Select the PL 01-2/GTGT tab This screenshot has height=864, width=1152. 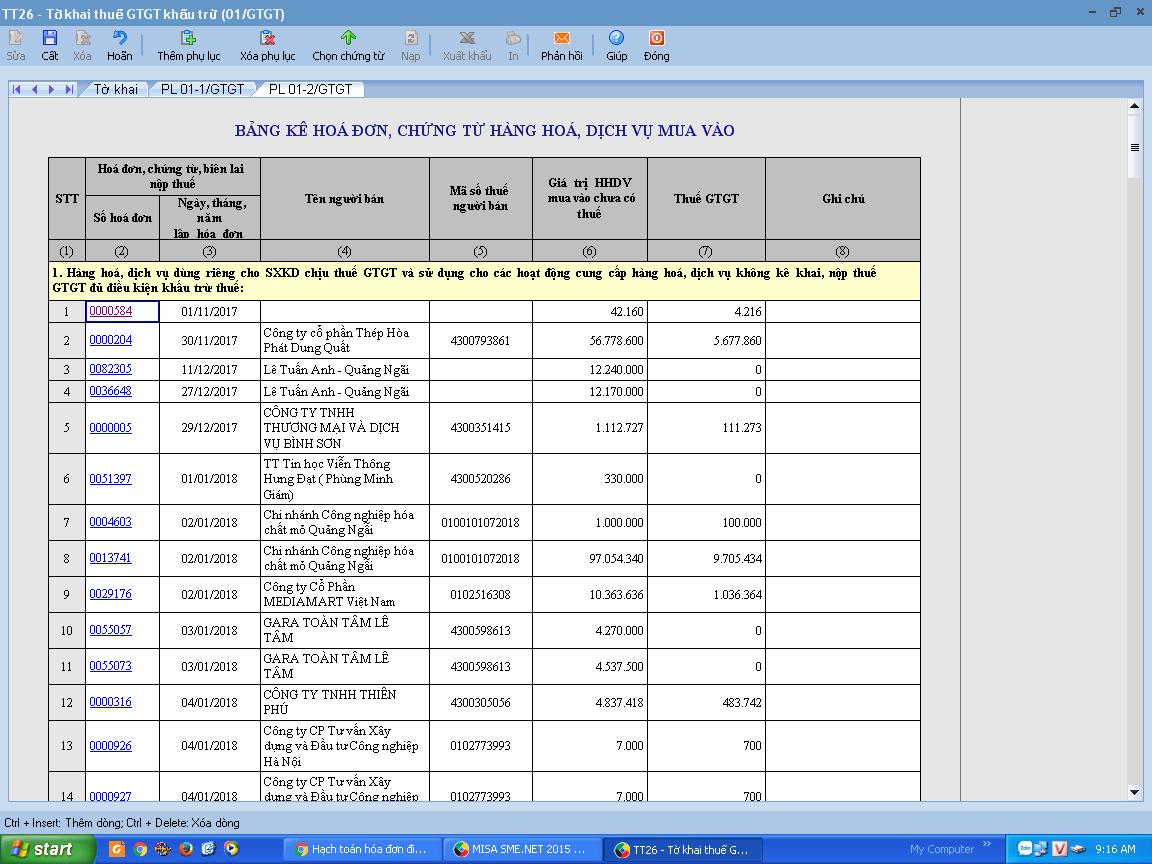pos(310,89)
